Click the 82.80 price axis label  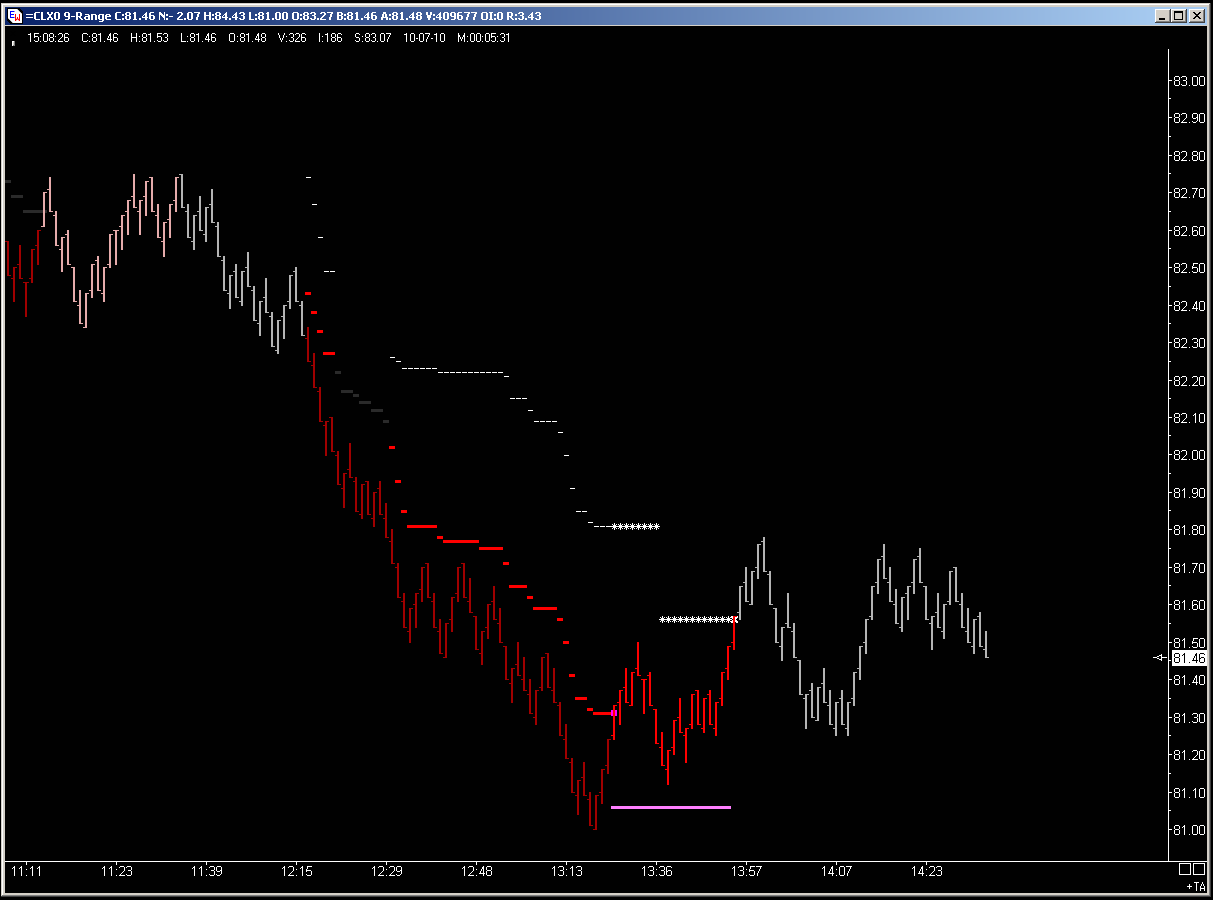[1188, 156]
